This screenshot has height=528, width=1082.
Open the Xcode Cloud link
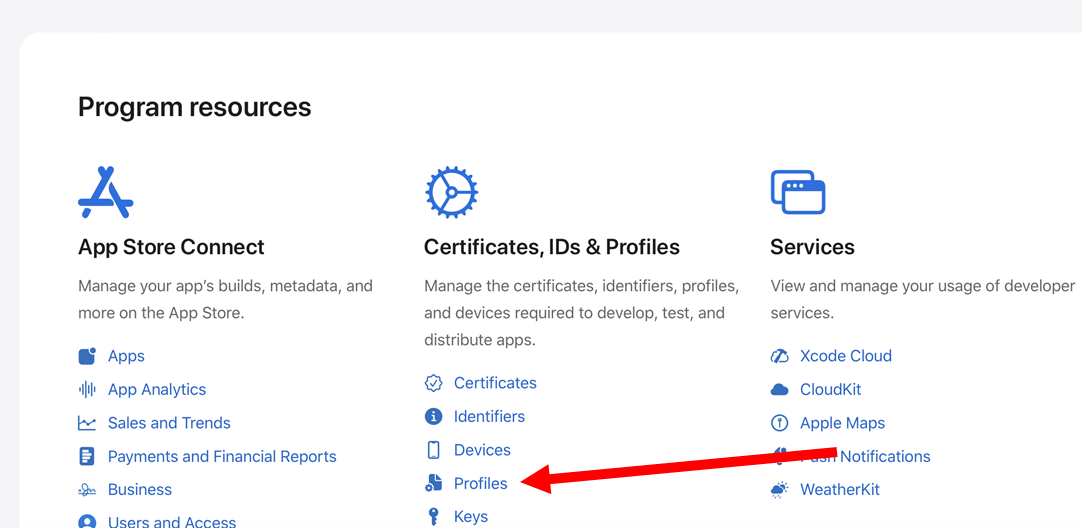click(x=845, y=356)
